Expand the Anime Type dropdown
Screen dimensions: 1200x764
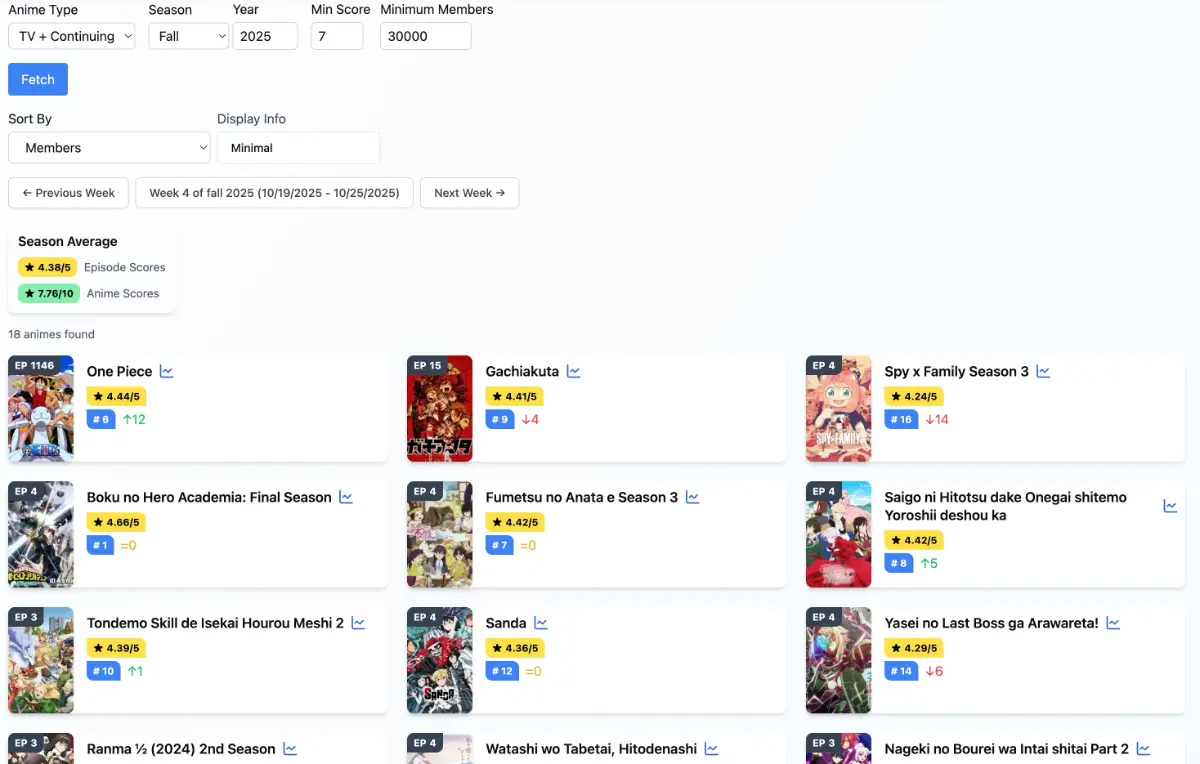pyautogui.click(x=72, y=36)
